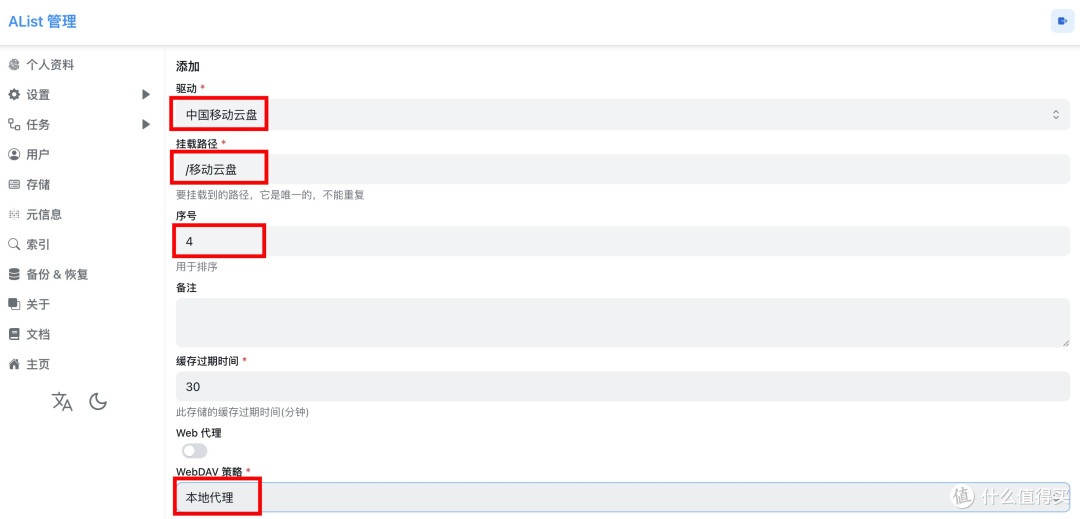Expand the 设置 submenu arrow

(145, 95)
